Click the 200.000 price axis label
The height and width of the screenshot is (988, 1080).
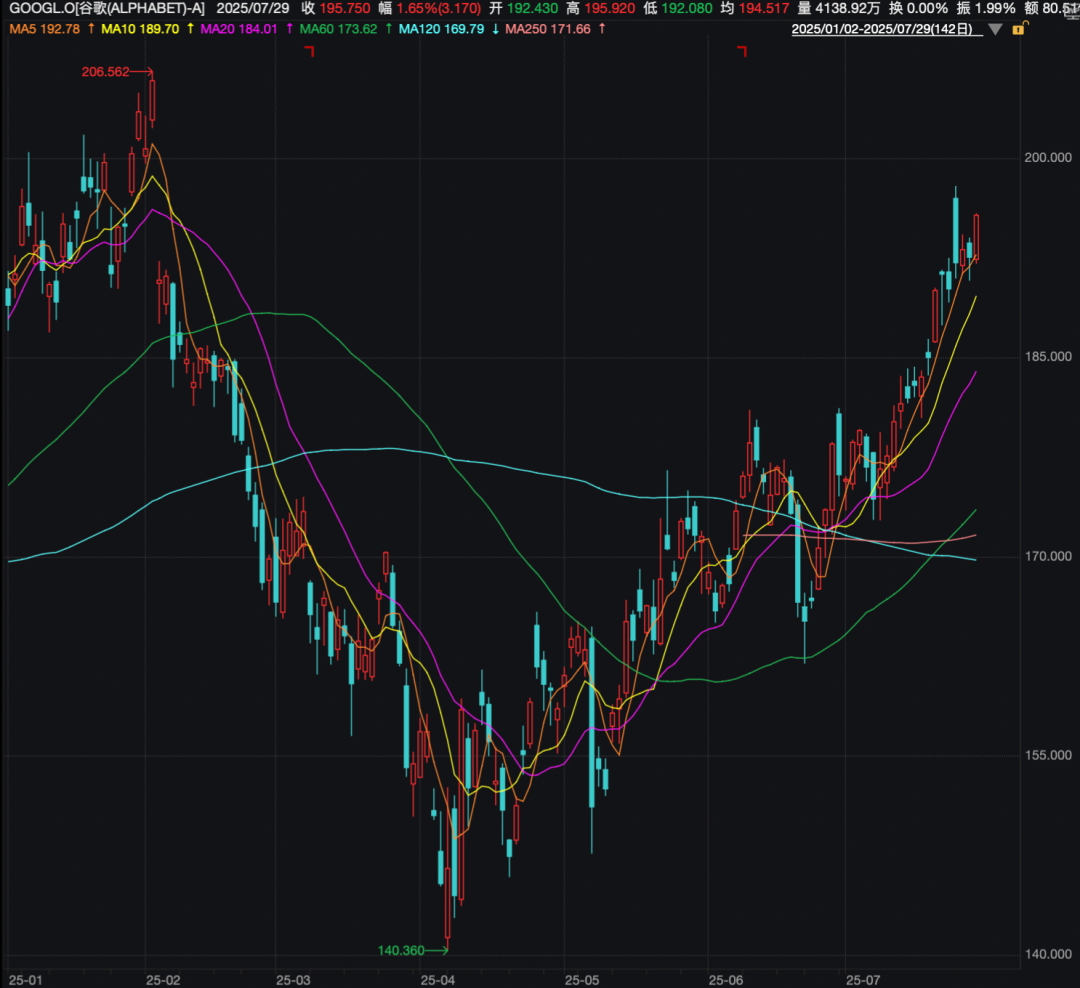(1048, 158)
